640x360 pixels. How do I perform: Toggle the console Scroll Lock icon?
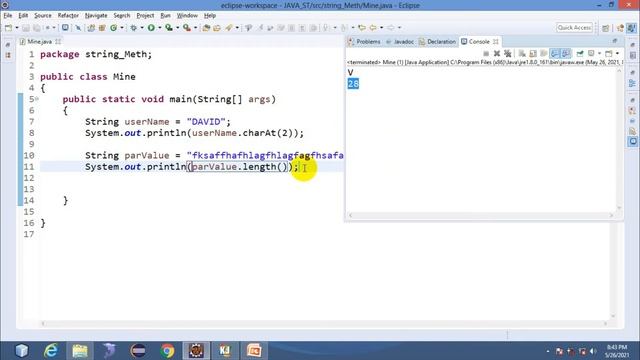click(533, 53)
